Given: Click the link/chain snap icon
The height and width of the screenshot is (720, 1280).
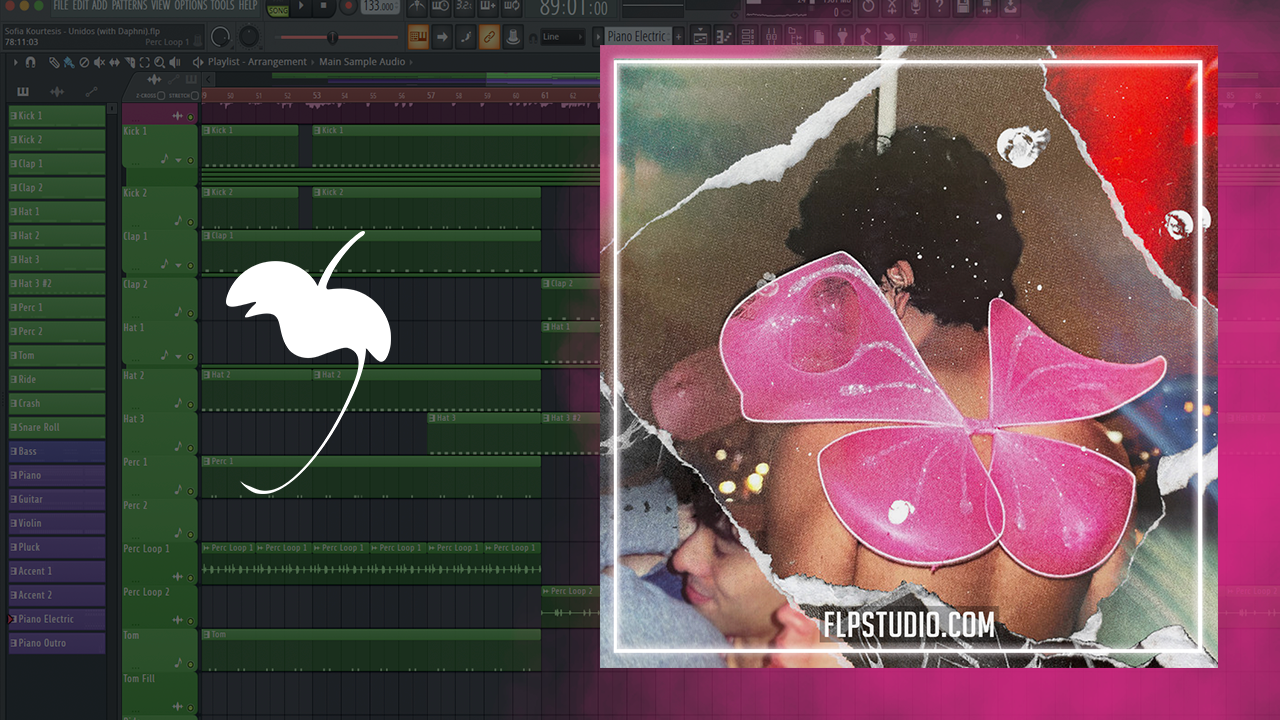Looking at the screenshot, I should [x=489, y=36].
